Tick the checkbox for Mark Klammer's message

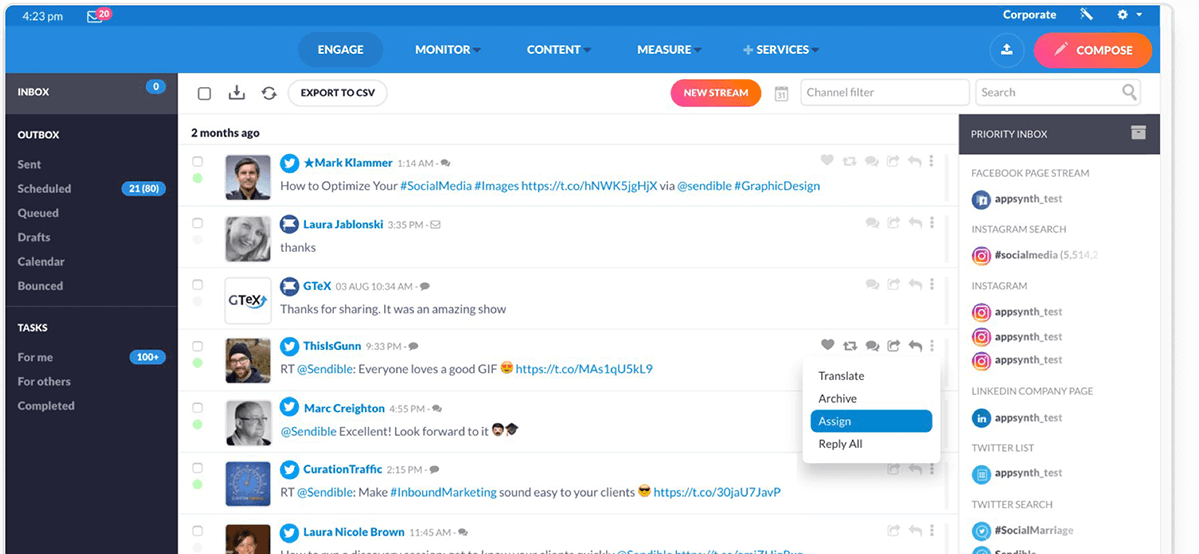[x=197, y=161]
